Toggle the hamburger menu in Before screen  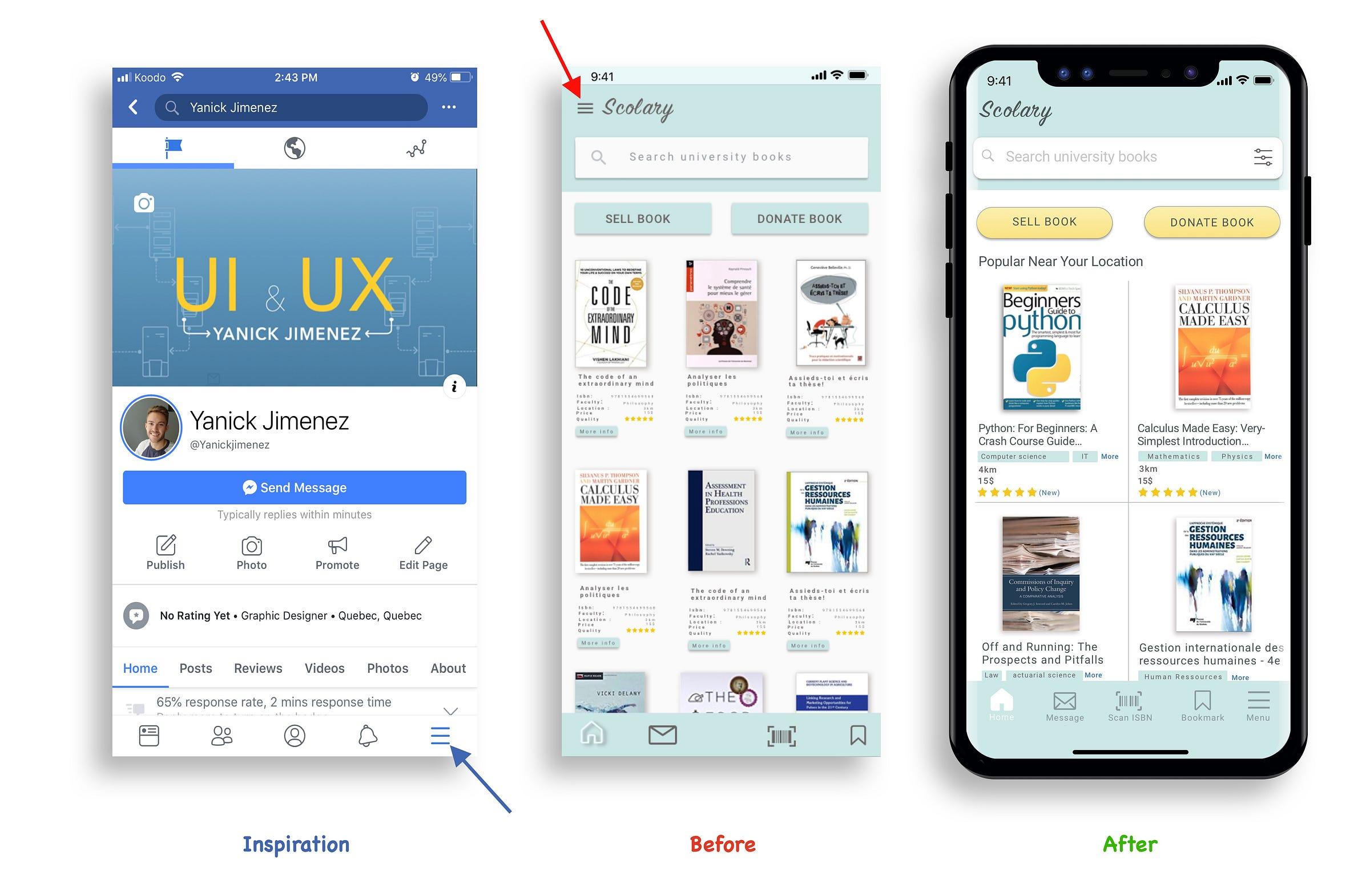click(x=584, y=108)
